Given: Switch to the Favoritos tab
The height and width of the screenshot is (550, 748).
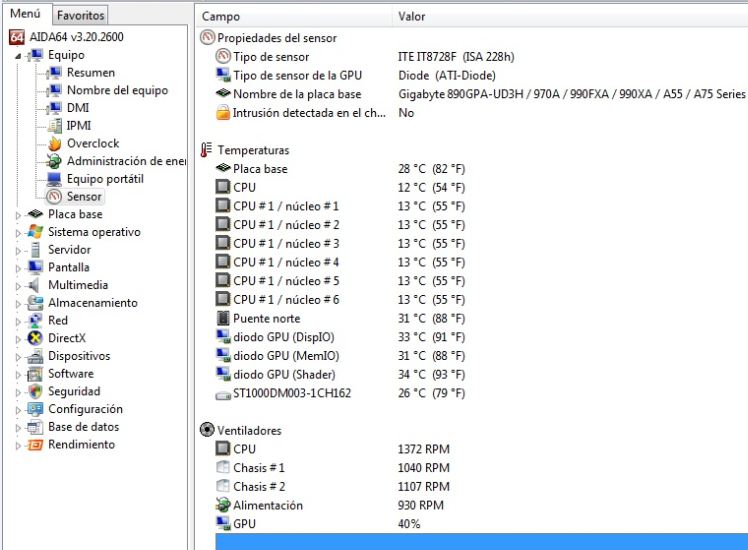Looking at the screenshot, I should click(x=80, y=15).
